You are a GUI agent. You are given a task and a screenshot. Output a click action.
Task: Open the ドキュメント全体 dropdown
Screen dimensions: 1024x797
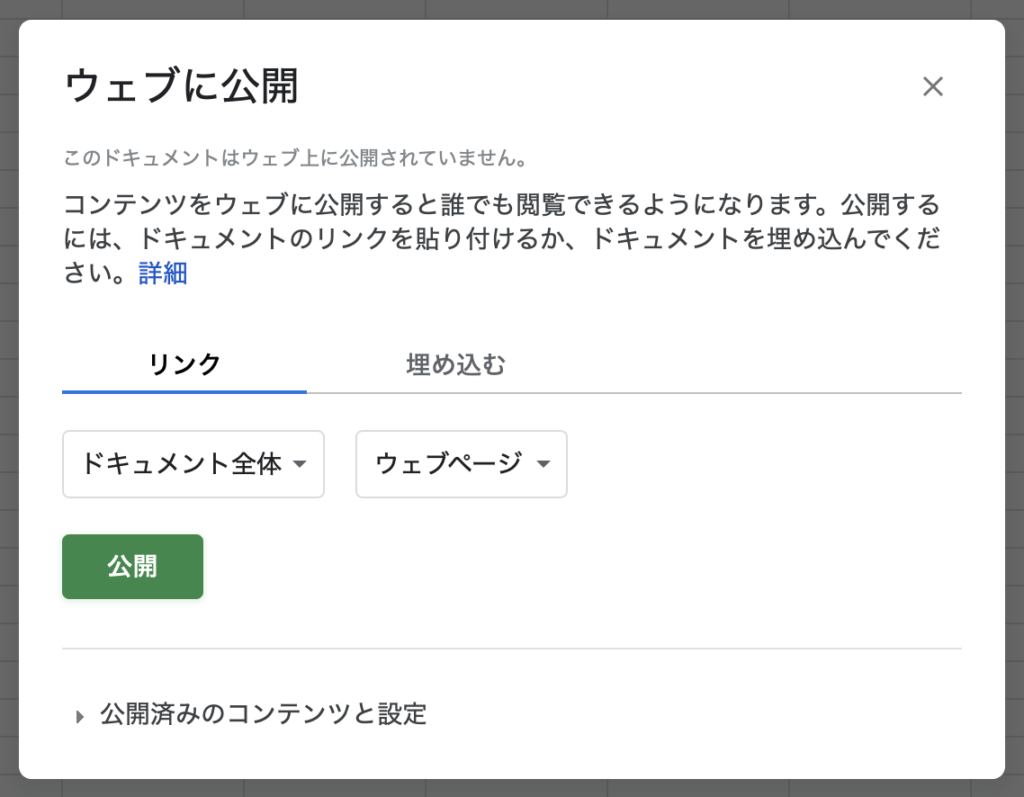(193, 464)
